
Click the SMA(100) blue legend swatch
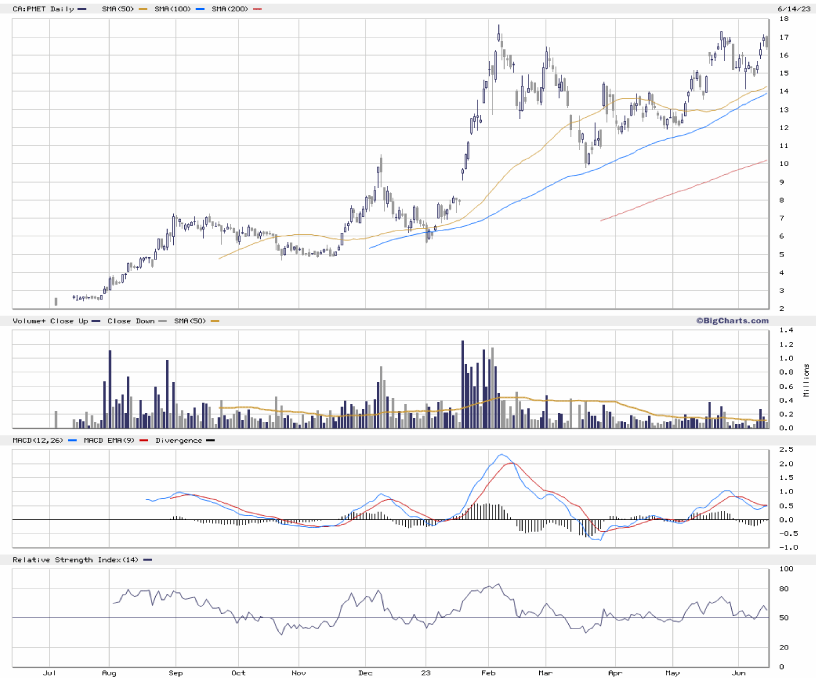[200, 8]
